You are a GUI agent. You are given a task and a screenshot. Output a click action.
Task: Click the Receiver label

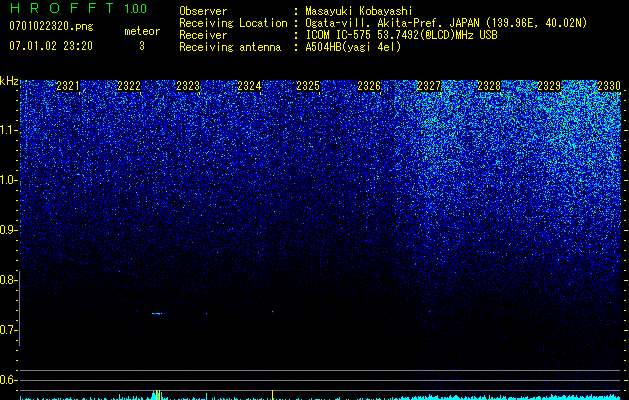203,35
